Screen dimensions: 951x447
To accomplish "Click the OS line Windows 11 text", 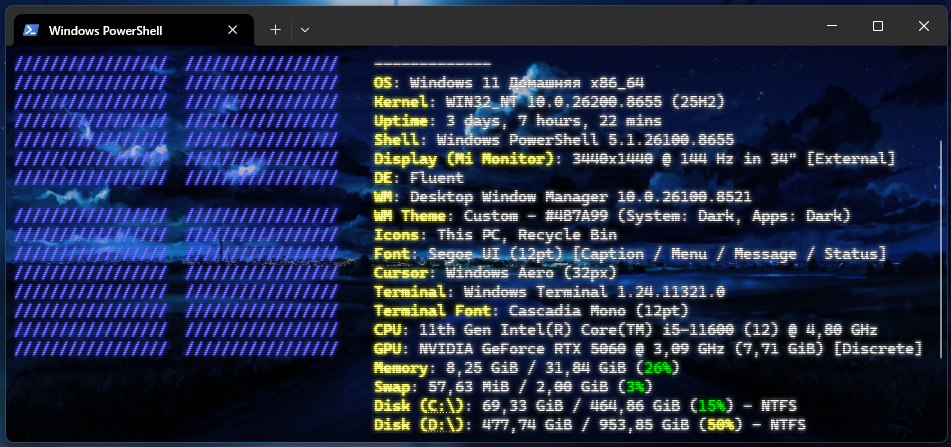I will [x=509, y=83].
